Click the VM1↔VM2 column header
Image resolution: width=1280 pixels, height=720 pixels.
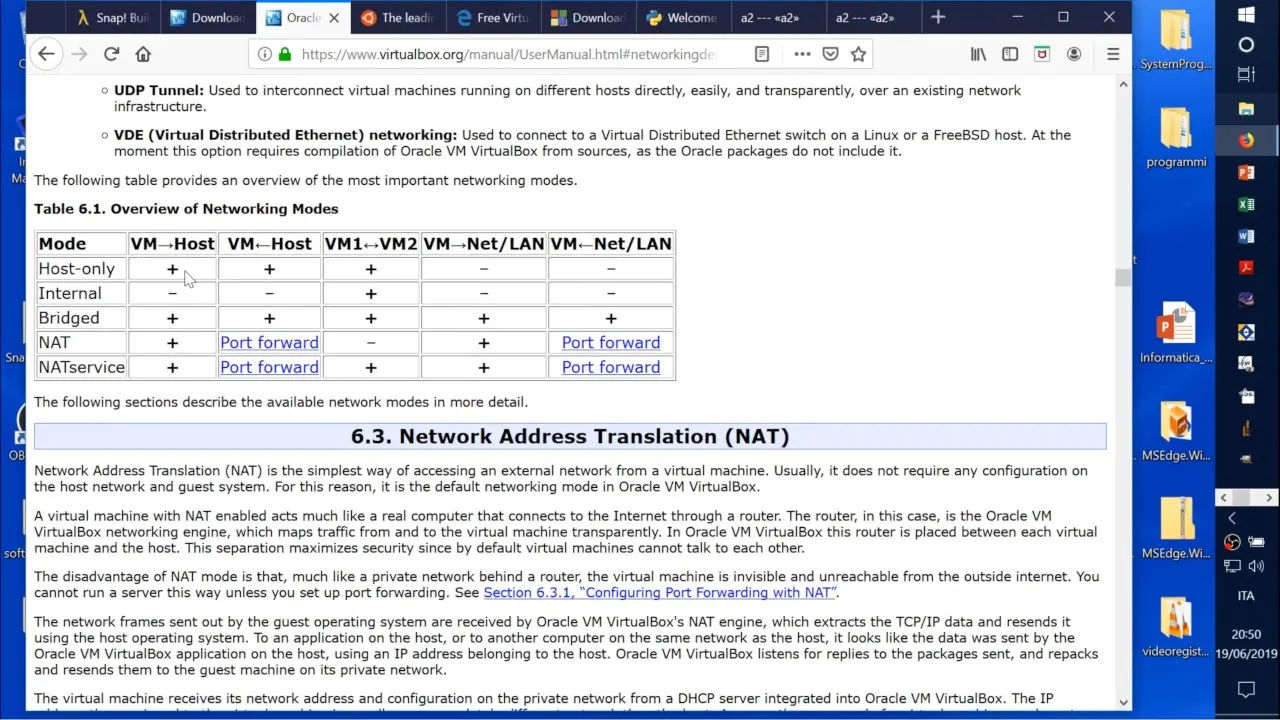pyautogui.click(x=371, y=244)
